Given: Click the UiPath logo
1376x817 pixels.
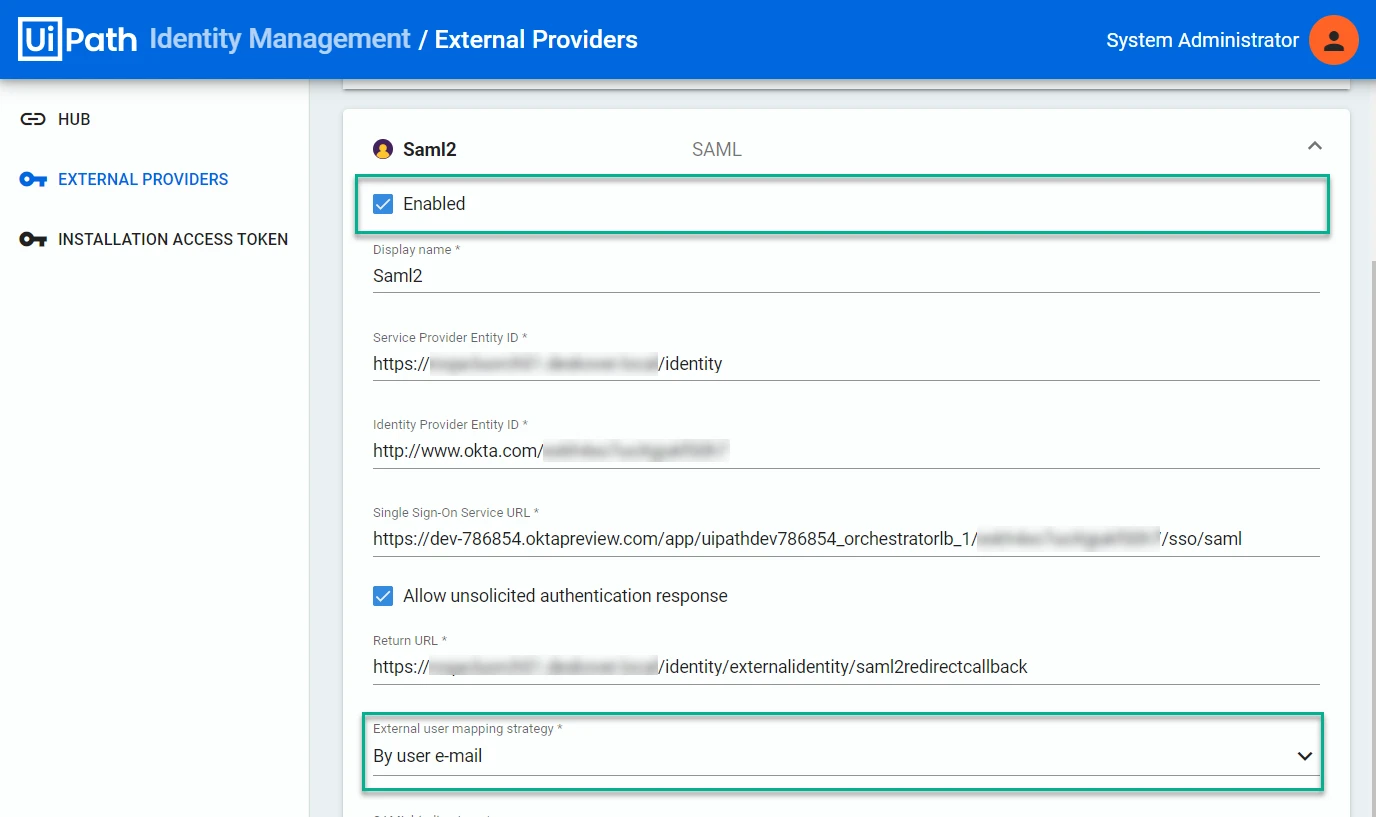Looking at the screenshot, I should tap(77, 40).
